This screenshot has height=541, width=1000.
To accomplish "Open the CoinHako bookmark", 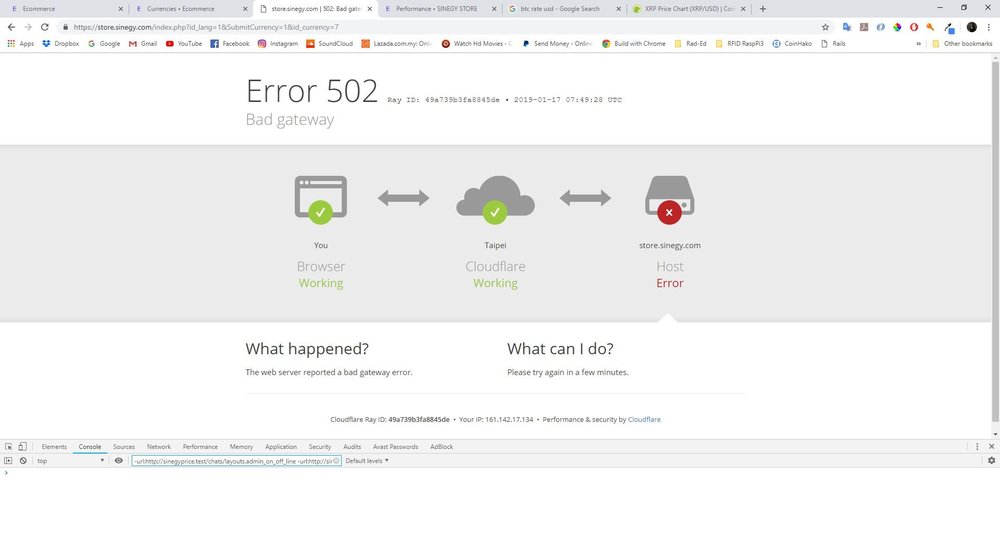I will point(792,43).
